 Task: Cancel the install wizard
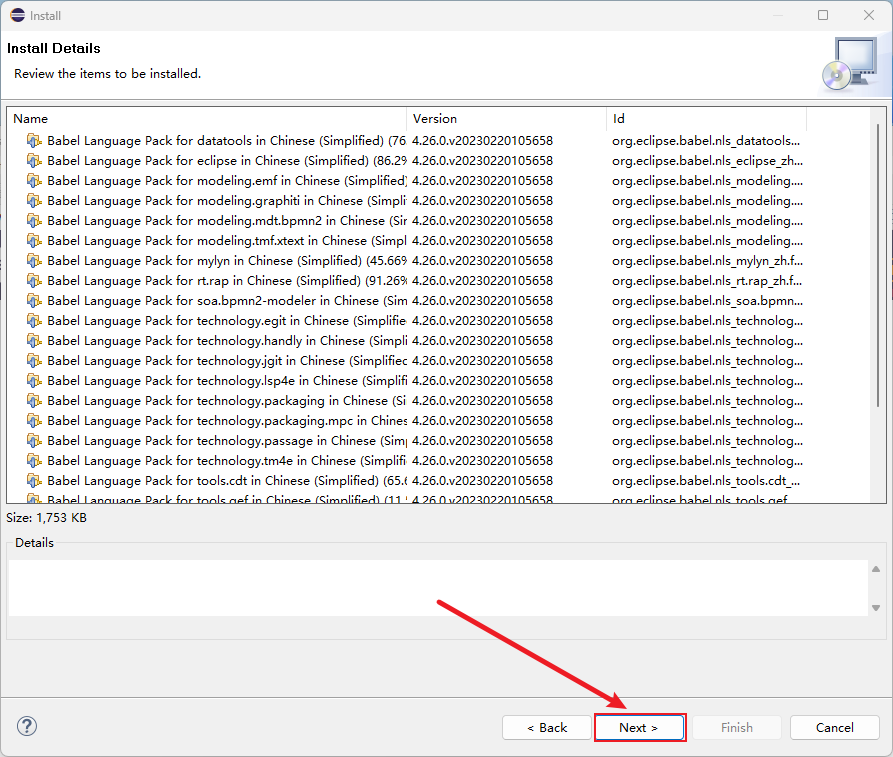pyautogui.click(x=834, y=727)
